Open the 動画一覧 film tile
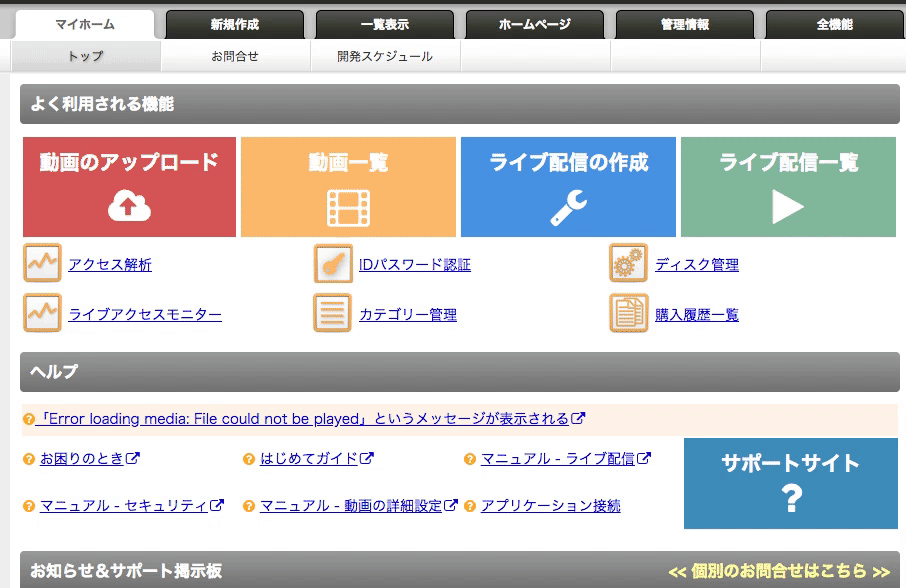This screenshot has height=588, width=906. click(x=348, y=187)
